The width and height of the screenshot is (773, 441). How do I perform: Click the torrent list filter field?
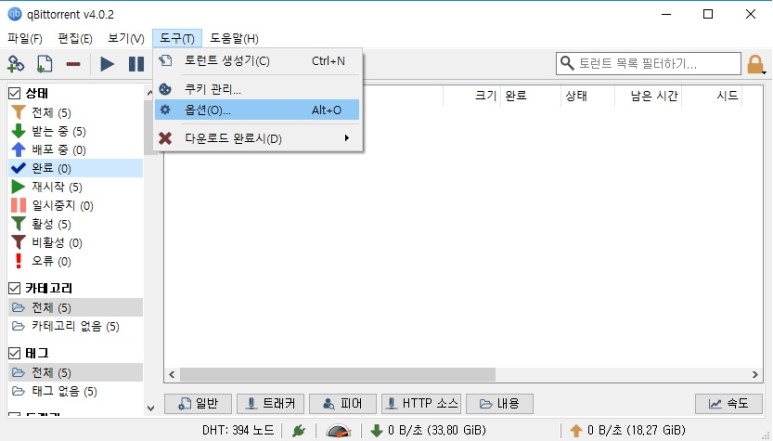click(x=648, y=64)
